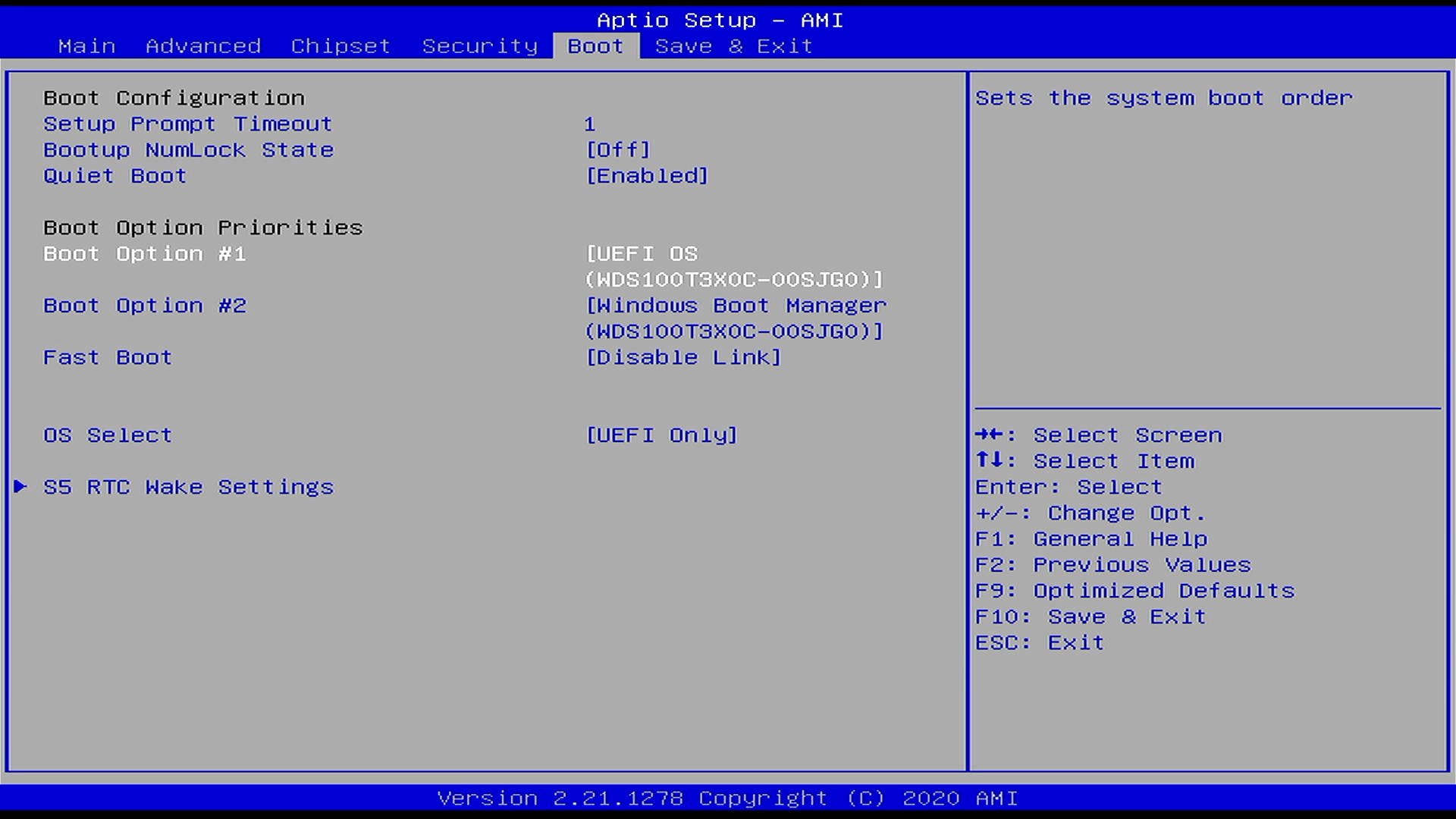This screenshot has width=1456, height=819.
Task: Click F10: Save & Exit hint
Action: tap(1090, 617)
